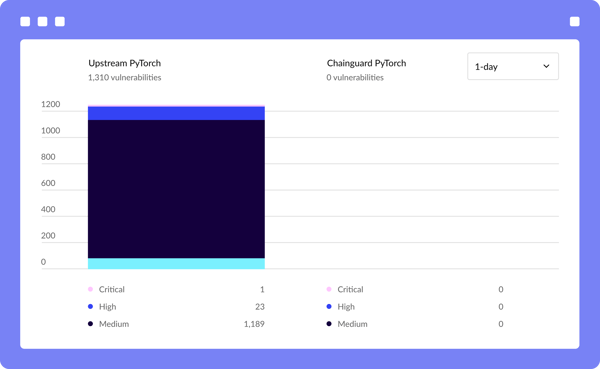Click the white square icon at top right
600x369 pixels.
(574, 21)
